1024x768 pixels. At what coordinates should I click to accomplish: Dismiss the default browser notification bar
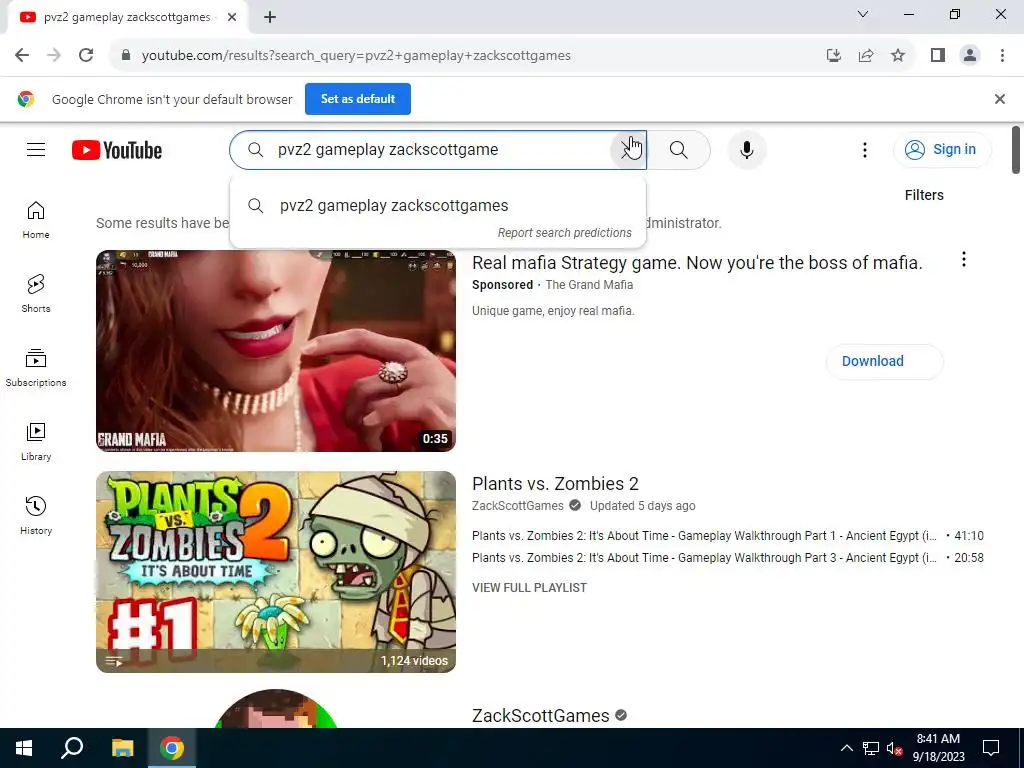click(x=999, y=99)
